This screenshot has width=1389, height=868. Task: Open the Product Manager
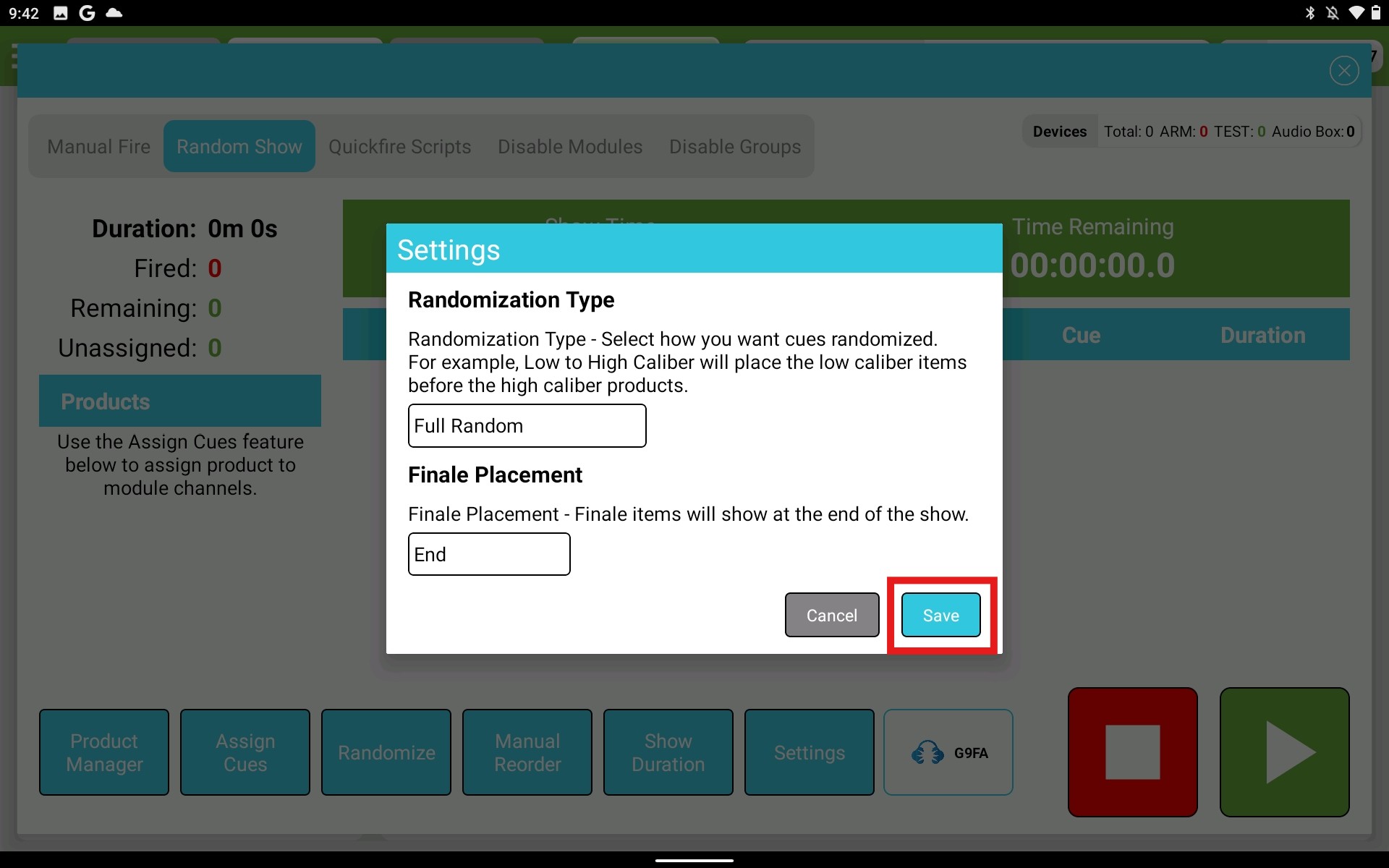point(103,752)
